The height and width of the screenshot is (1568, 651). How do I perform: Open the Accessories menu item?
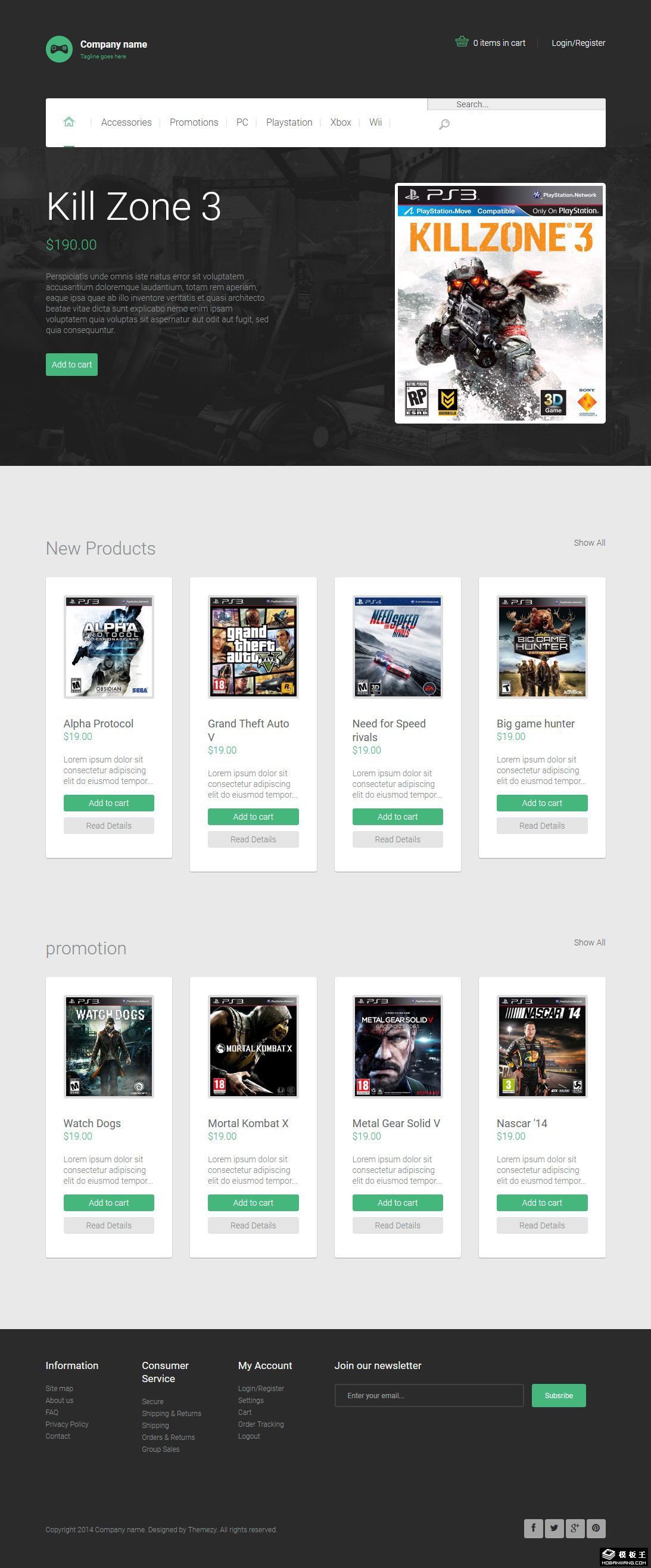pyautogui.click(x=126, y=122)
